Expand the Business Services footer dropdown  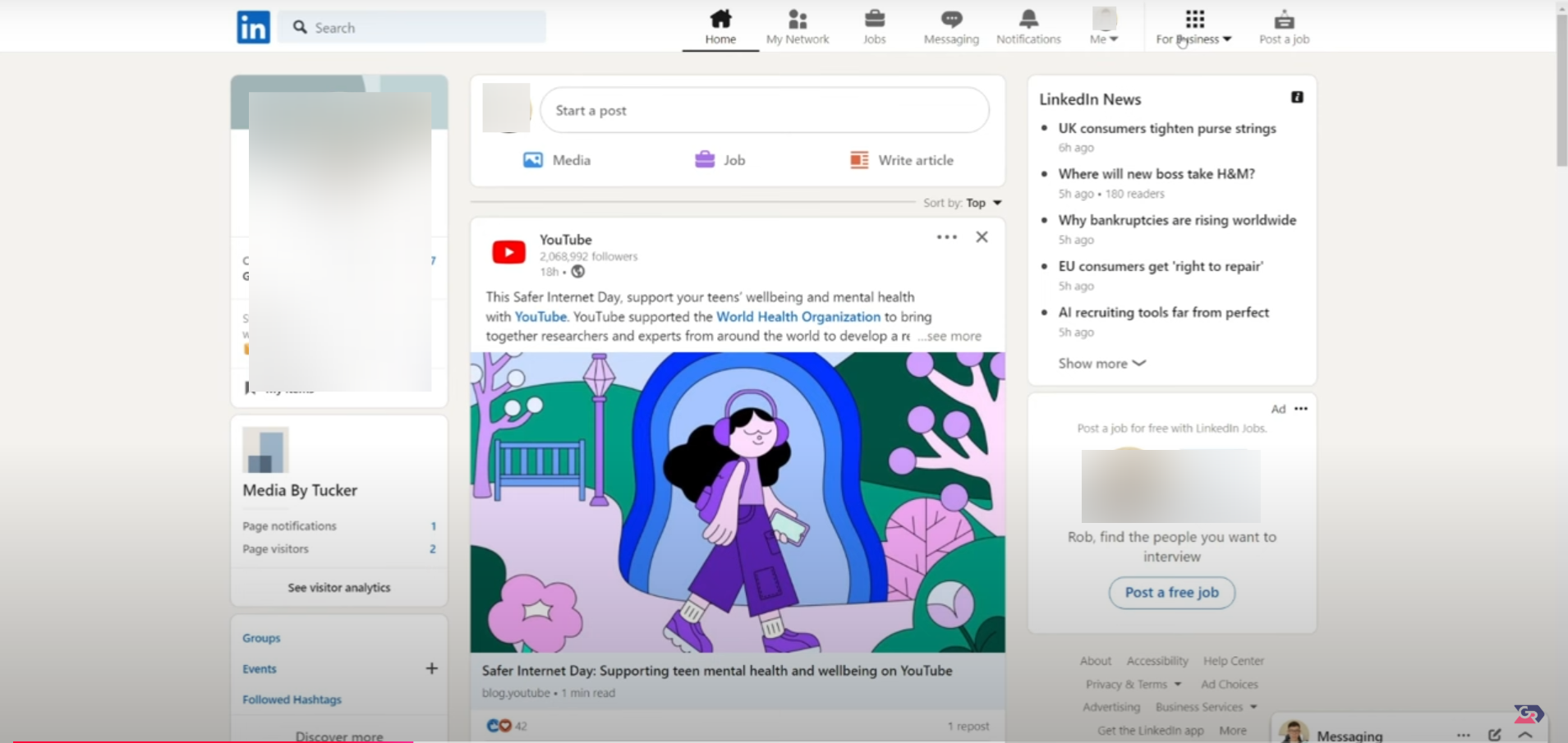(1207, 707)
